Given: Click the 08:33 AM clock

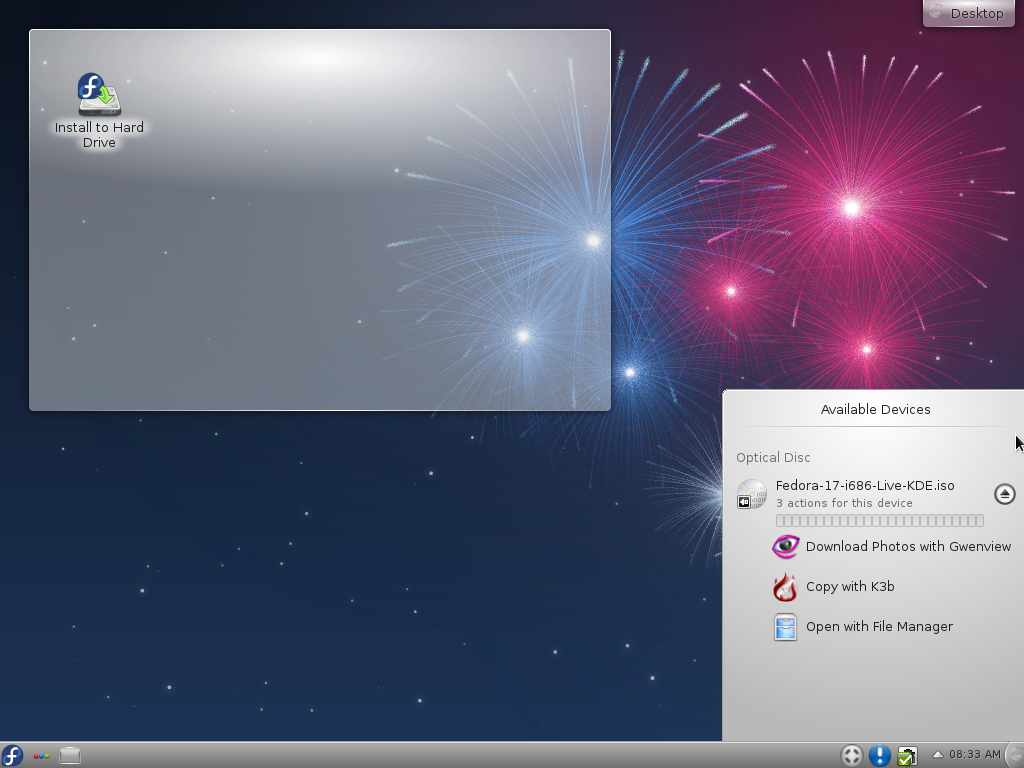Looking at the screenshot, I should tap(974, 755).
